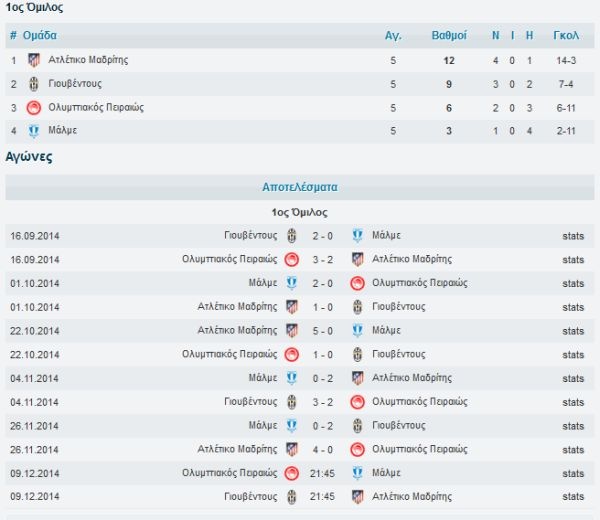Open stats for Γιουβέντους vs Ατλέτικο 09.12.2014
Screen dimensions: 600x520
(x=573, y=497)
